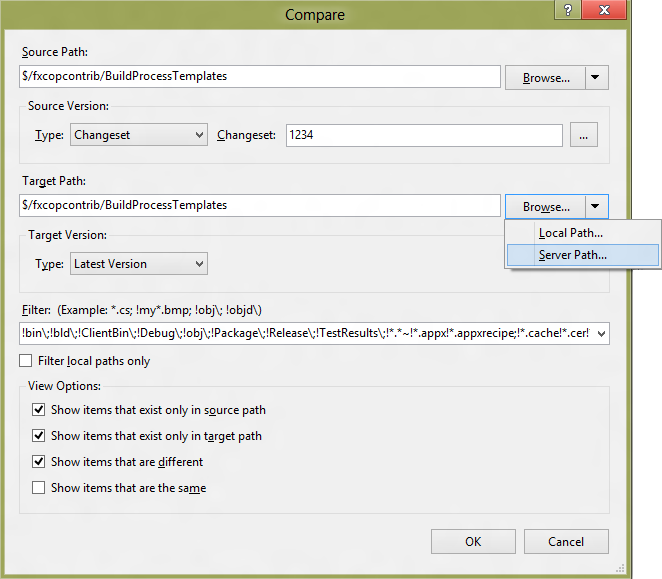Click the View Options group label
Viewport: 662px width, 579px height.
click(x=65, y=386)
